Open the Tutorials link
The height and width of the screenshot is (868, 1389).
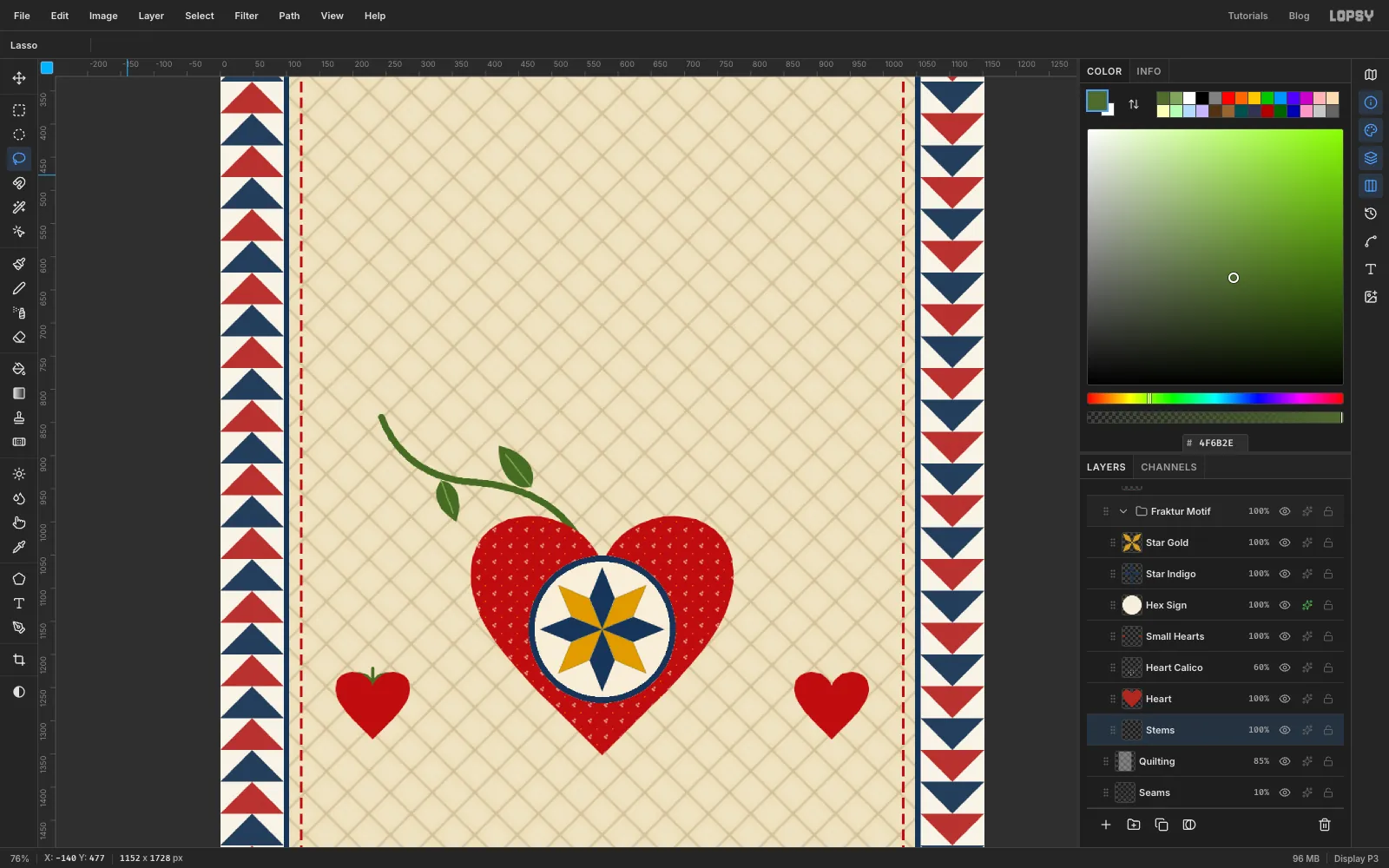(x=1247, y=16)
